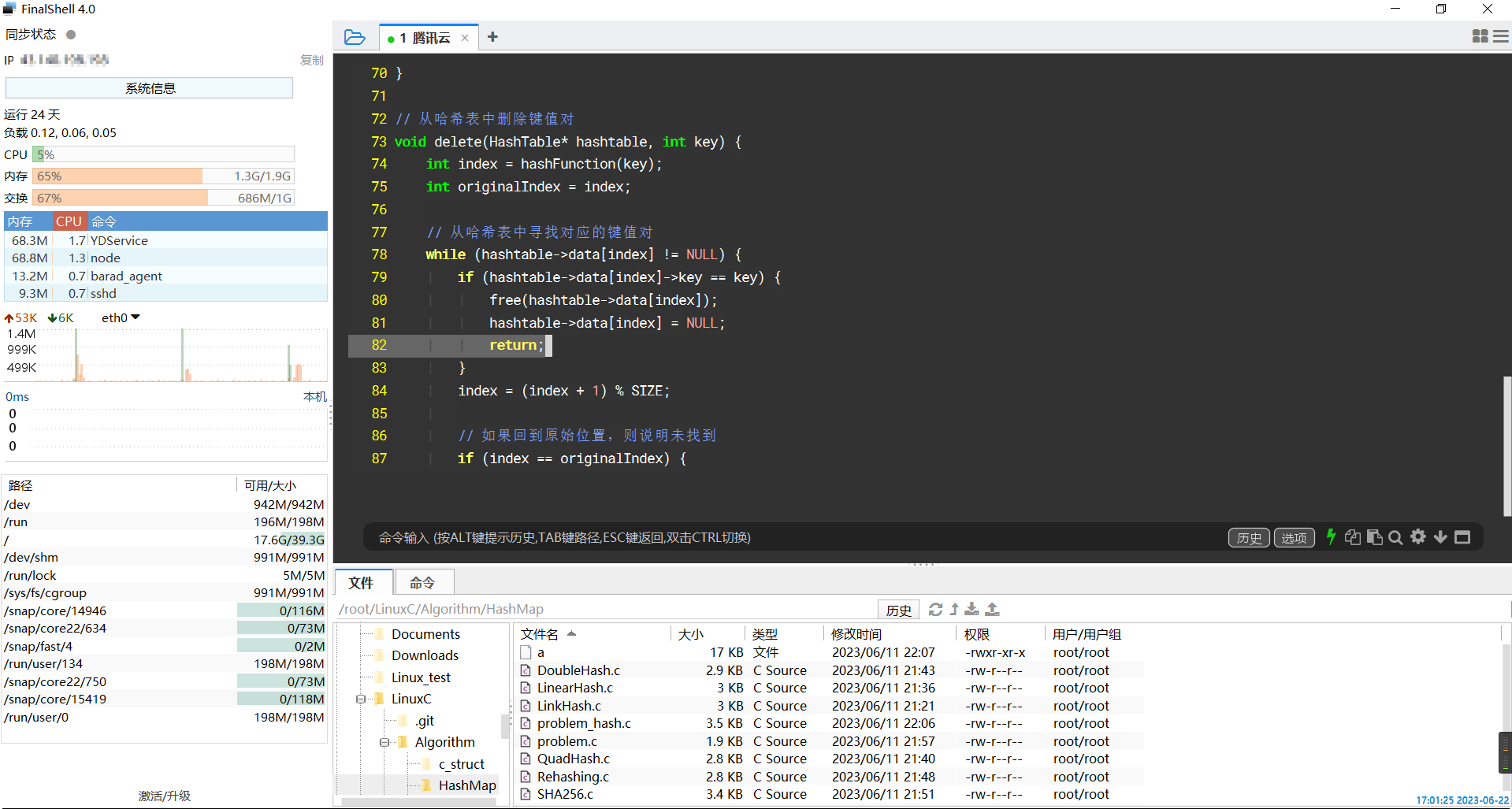The width and height of the screenshot is (1512, 809).
Task: Click the CPU usage progress bar
Action: click(163, 154)
